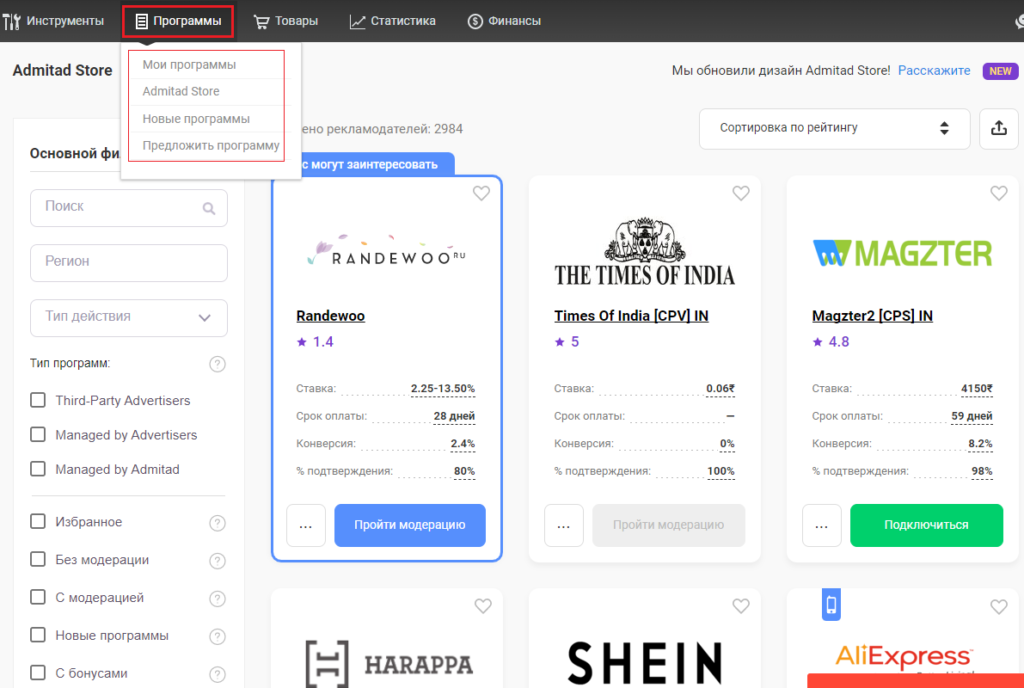This screenshot has width=1024, height=688.
Task: Tick Third-Party Advertisers checkbox
Action: (x=38, y=400)
